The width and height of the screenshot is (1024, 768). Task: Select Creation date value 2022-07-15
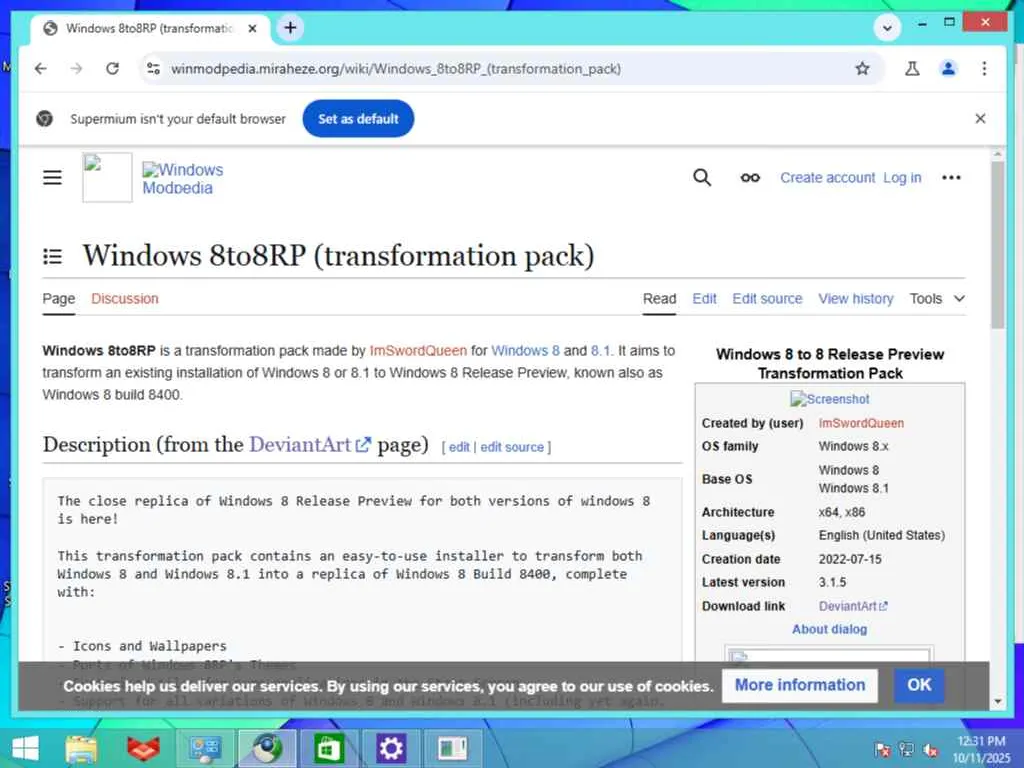[850, 559]
